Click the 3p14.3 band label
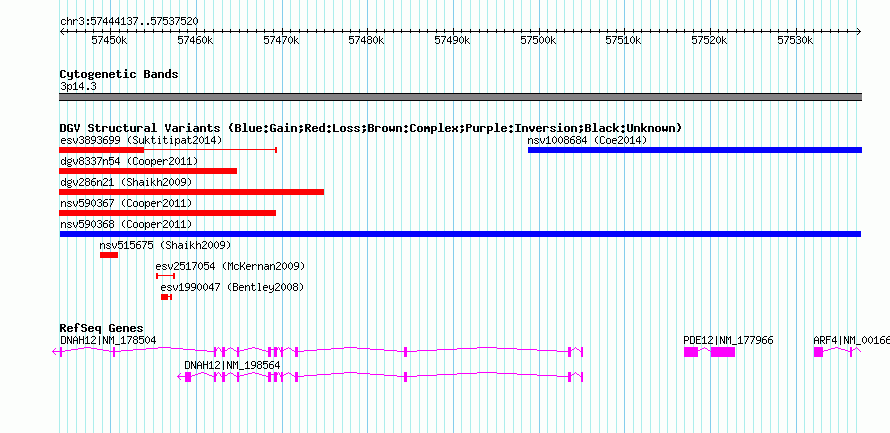890x433 pixels. [77, 87]
